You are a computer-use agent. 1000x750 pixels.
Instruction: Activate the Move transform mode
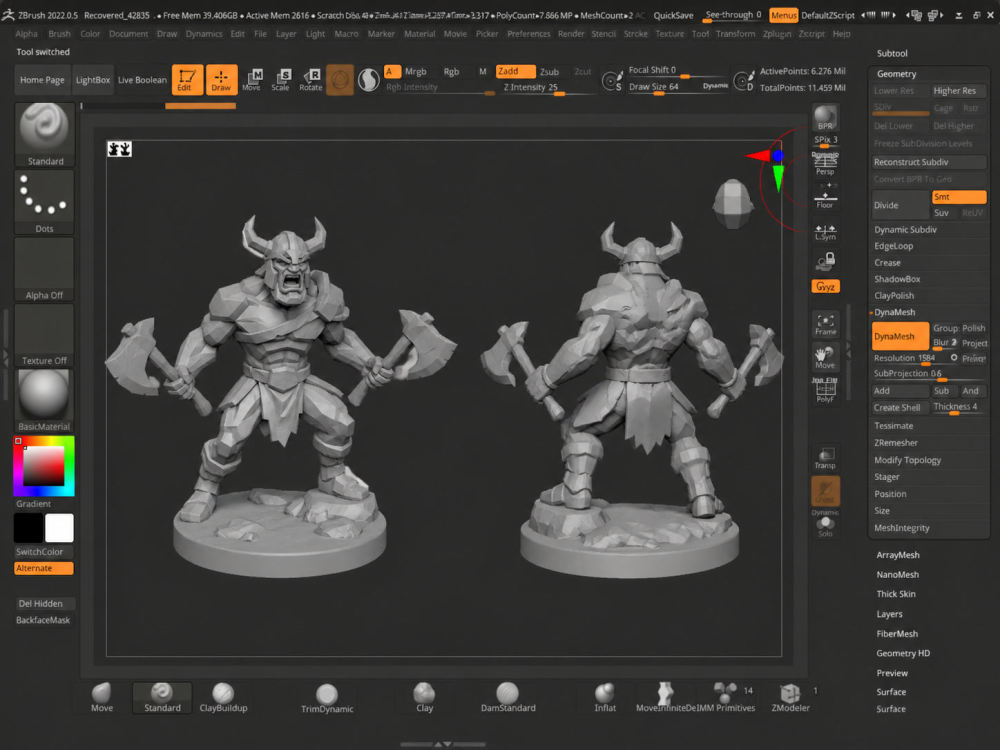tap(252, 80)
